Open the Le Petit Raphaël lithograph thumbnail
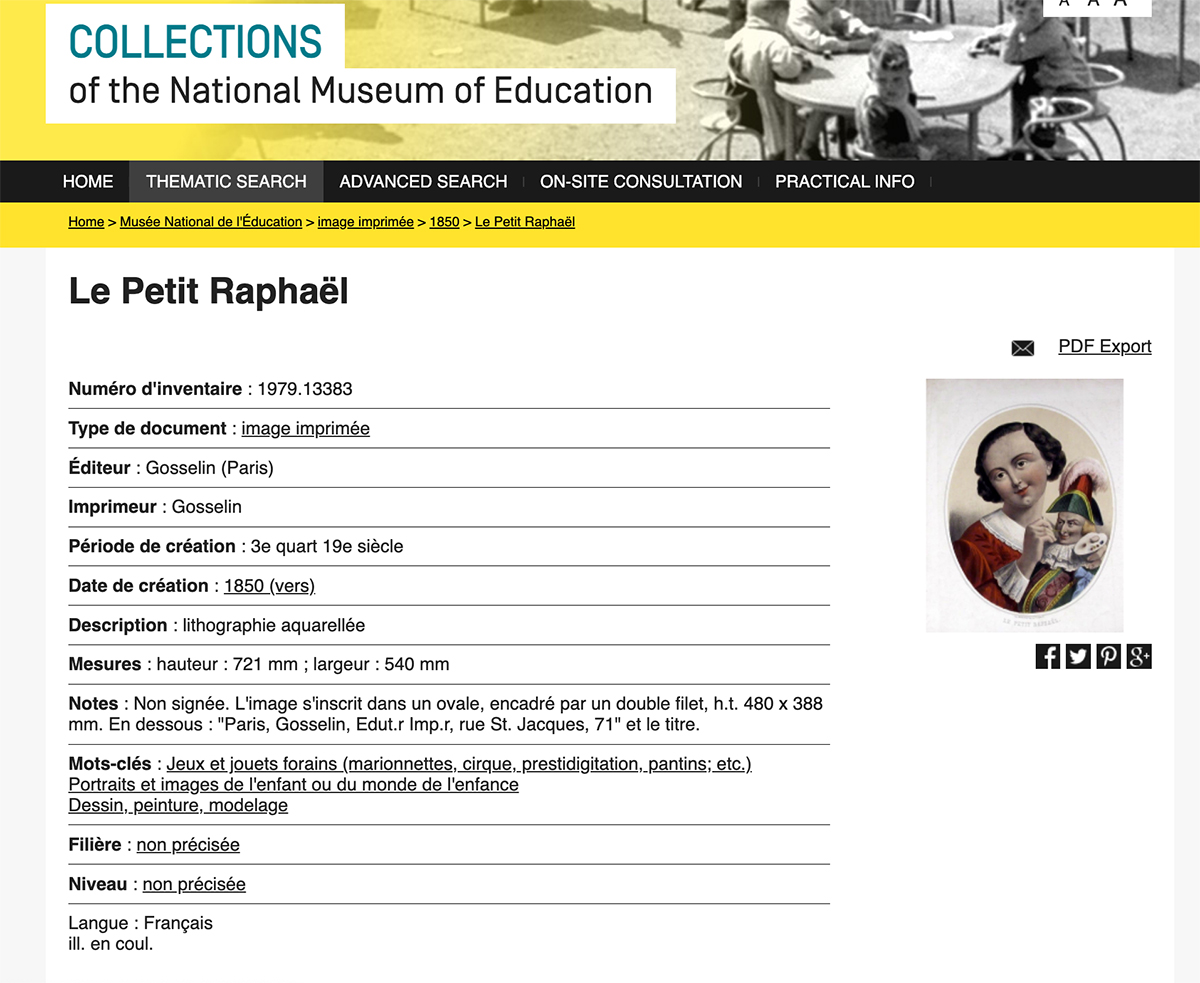This screenshot has height=983, width=1200. (x=1024, y=505)
